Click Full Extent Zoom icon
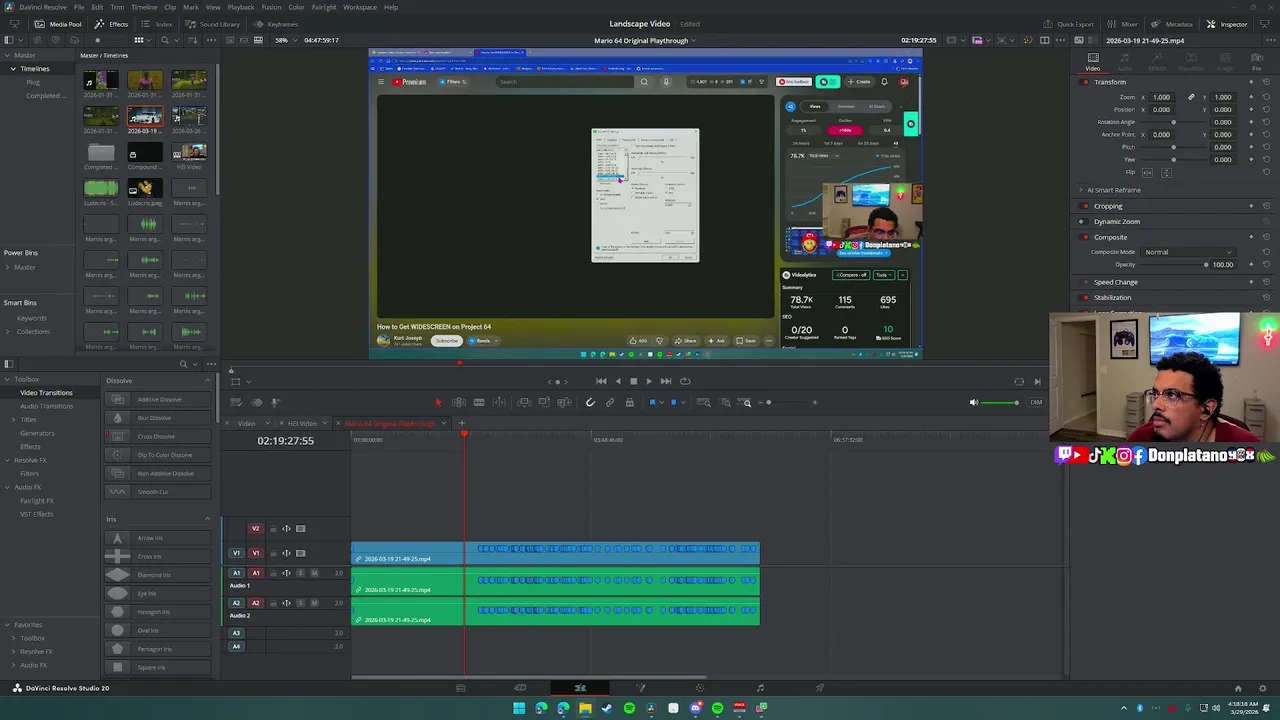1280x720 pixels. 704,402
